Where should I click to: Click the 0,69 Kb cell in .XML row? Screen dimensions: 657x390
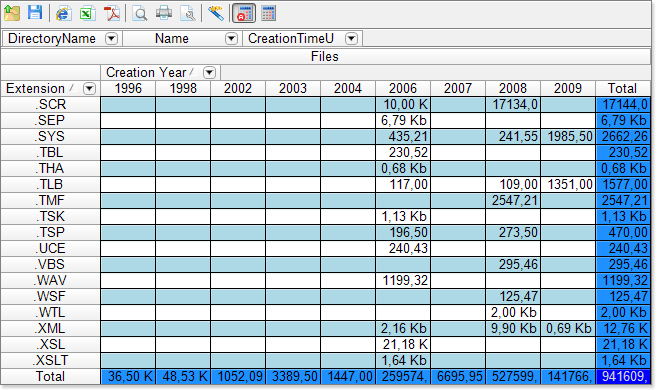pos(568,328)
